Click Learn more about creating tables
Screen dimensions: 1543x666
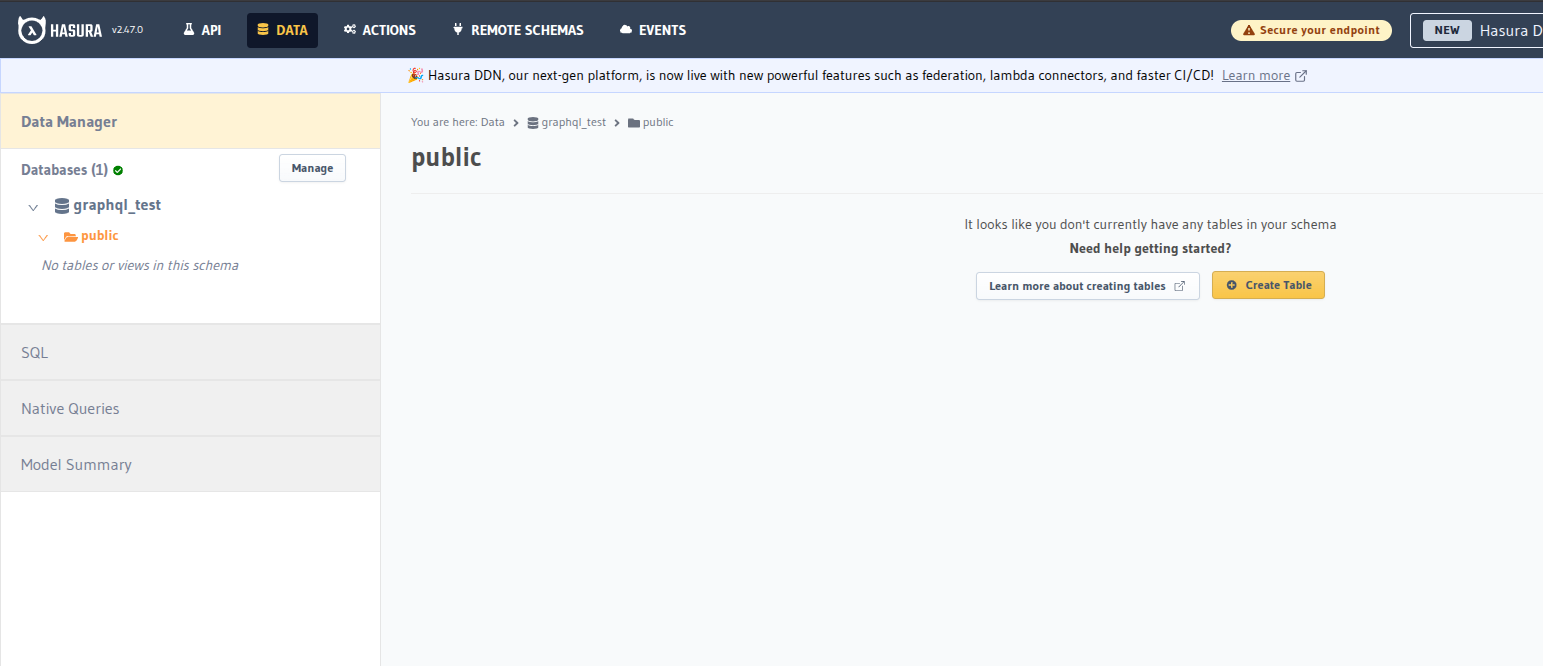[1087, 286]
